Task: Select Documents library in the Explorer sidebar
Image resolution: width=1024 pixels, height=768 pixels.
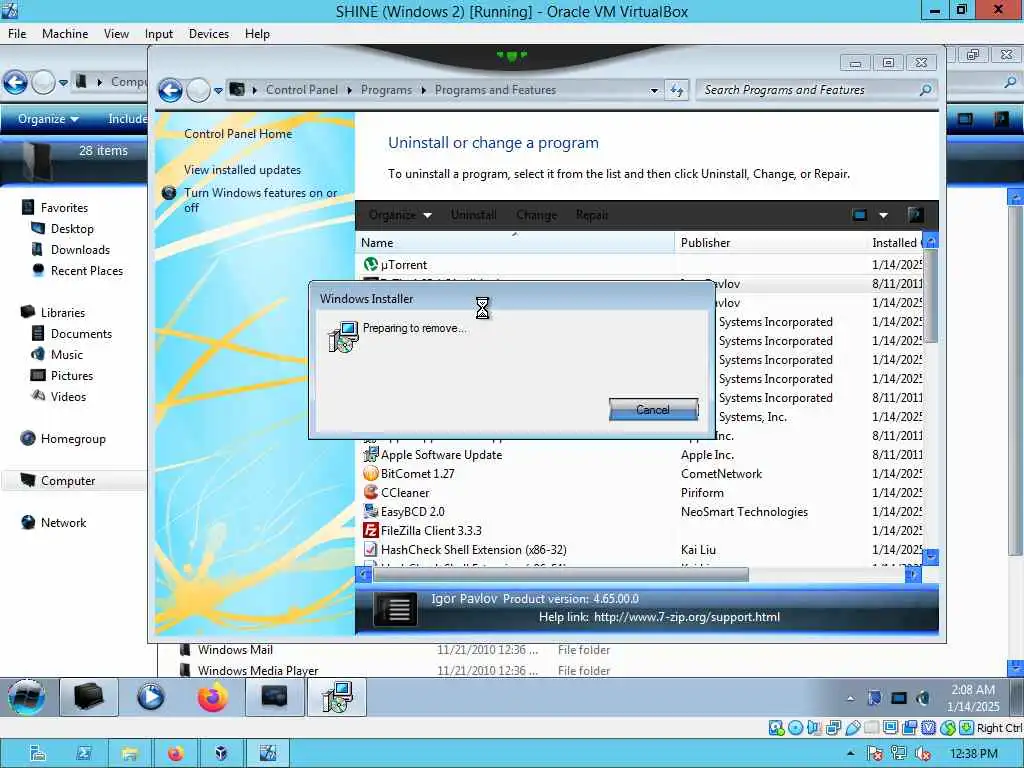Action: (81, 334)
